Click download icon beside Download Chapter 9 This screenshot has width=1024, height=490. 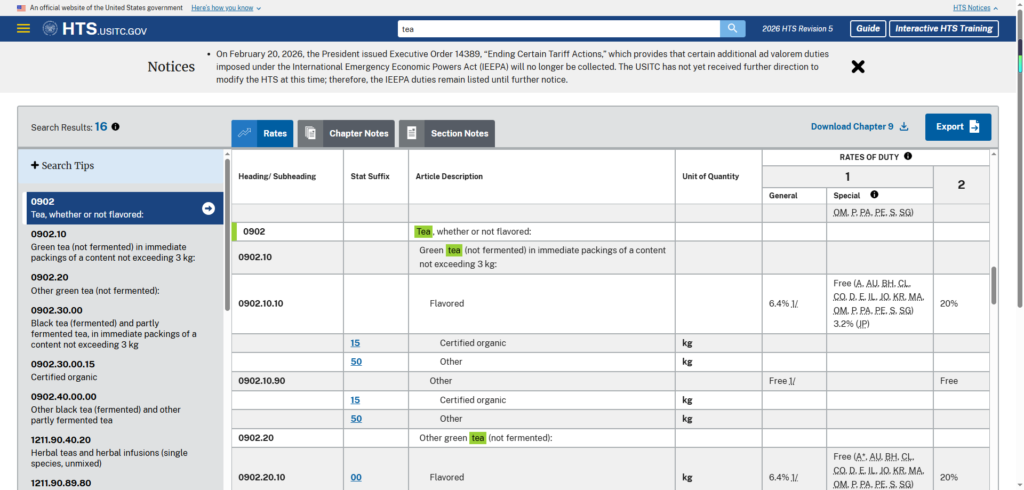[904, 127]
